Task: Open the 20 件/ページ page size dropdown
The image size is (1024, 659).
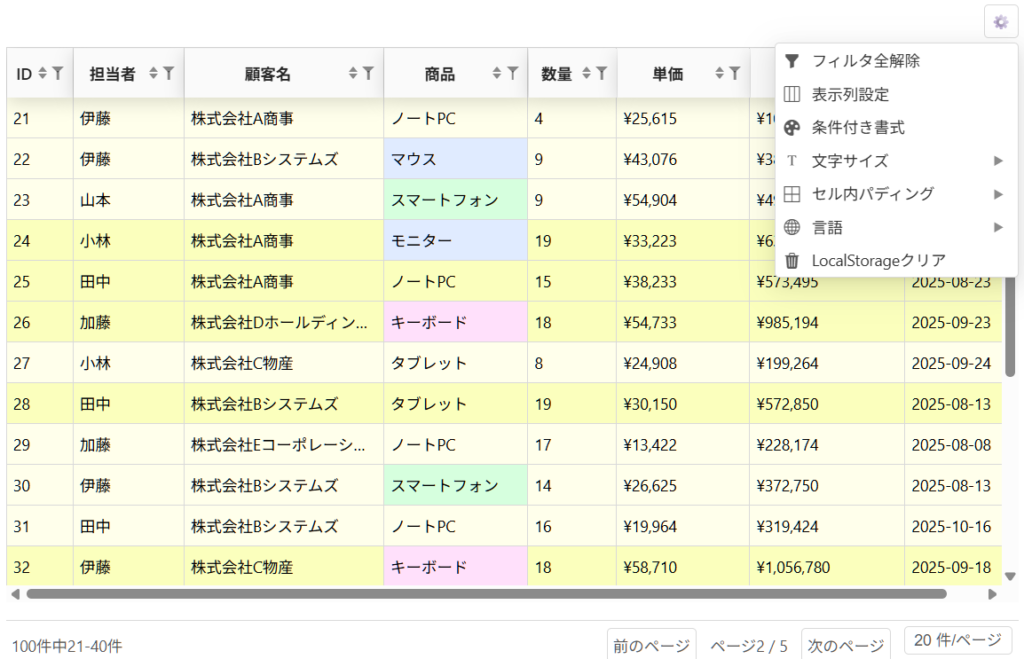Action: pos(957,640)
